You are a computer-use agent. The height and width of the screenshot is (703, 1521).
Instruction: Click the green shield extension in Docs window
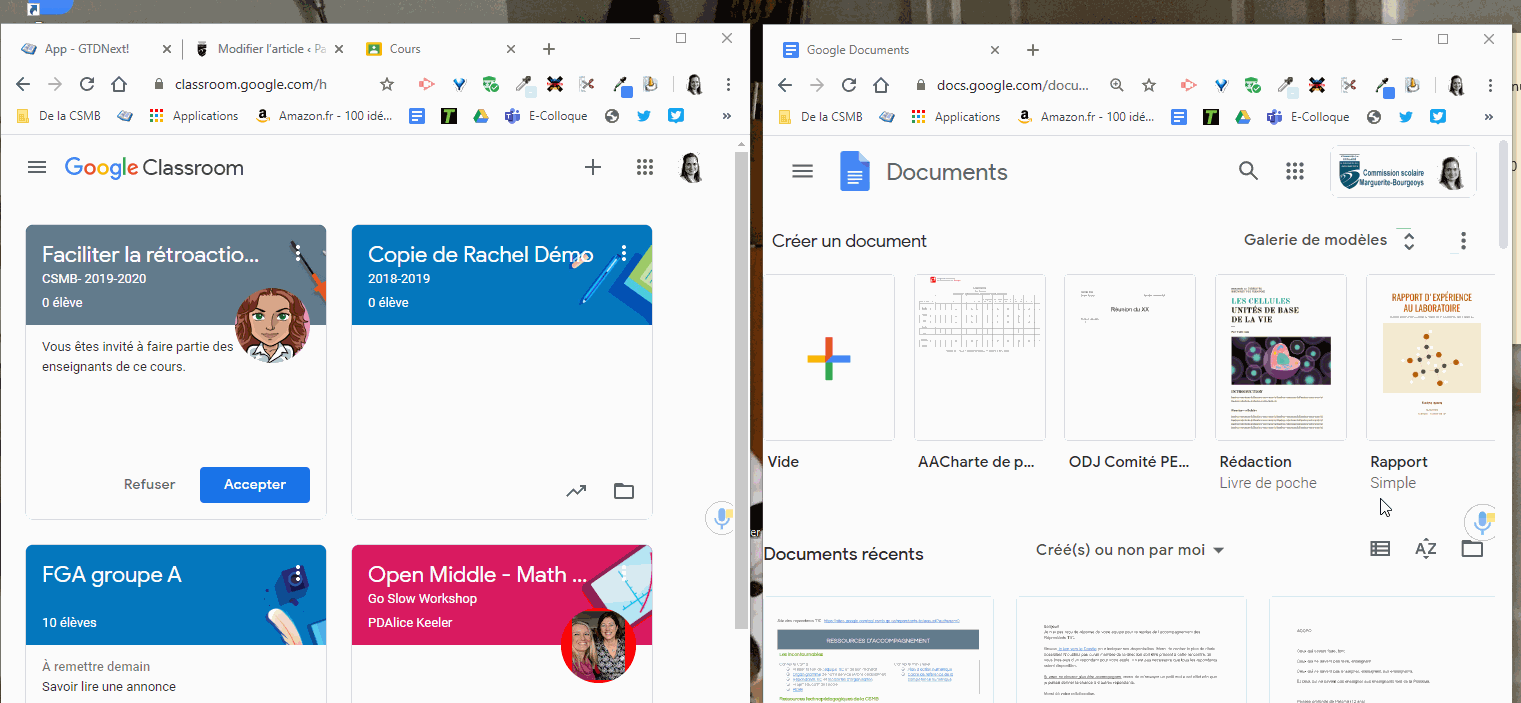click(x=1252, y=85)
